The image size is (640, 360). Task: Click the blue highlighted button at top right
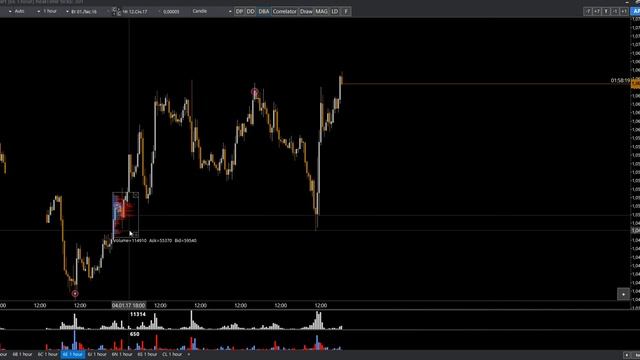click(635, 11)
